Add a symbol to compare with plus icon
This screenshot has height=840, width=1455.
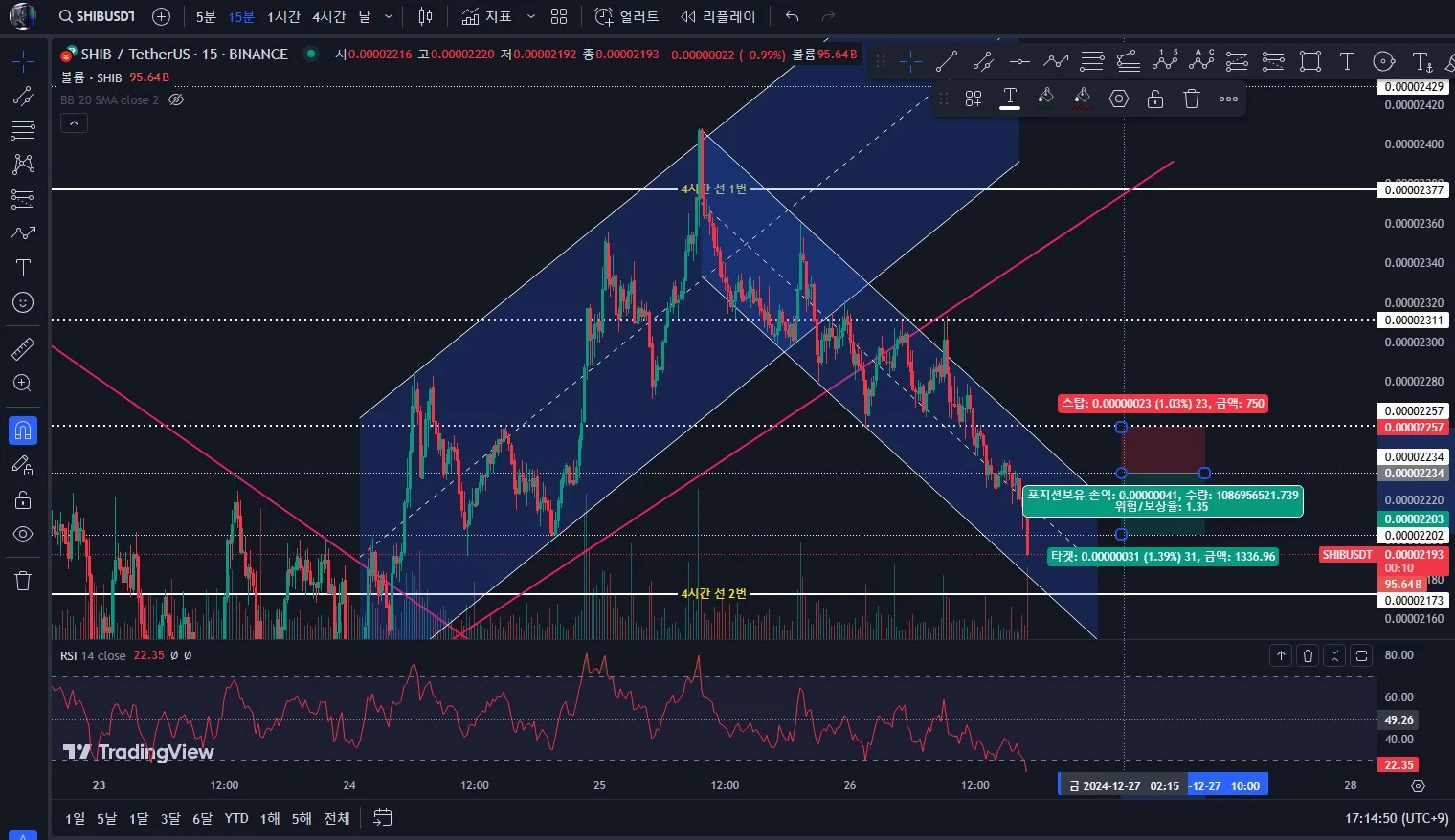tap(162, 16)
